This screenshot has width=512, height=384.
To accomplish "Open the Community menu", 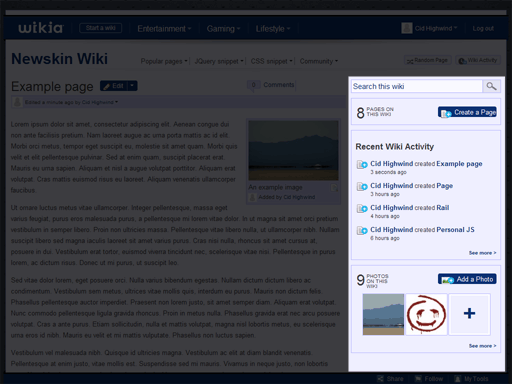I will pyautogui.click(x=319, y=61).
